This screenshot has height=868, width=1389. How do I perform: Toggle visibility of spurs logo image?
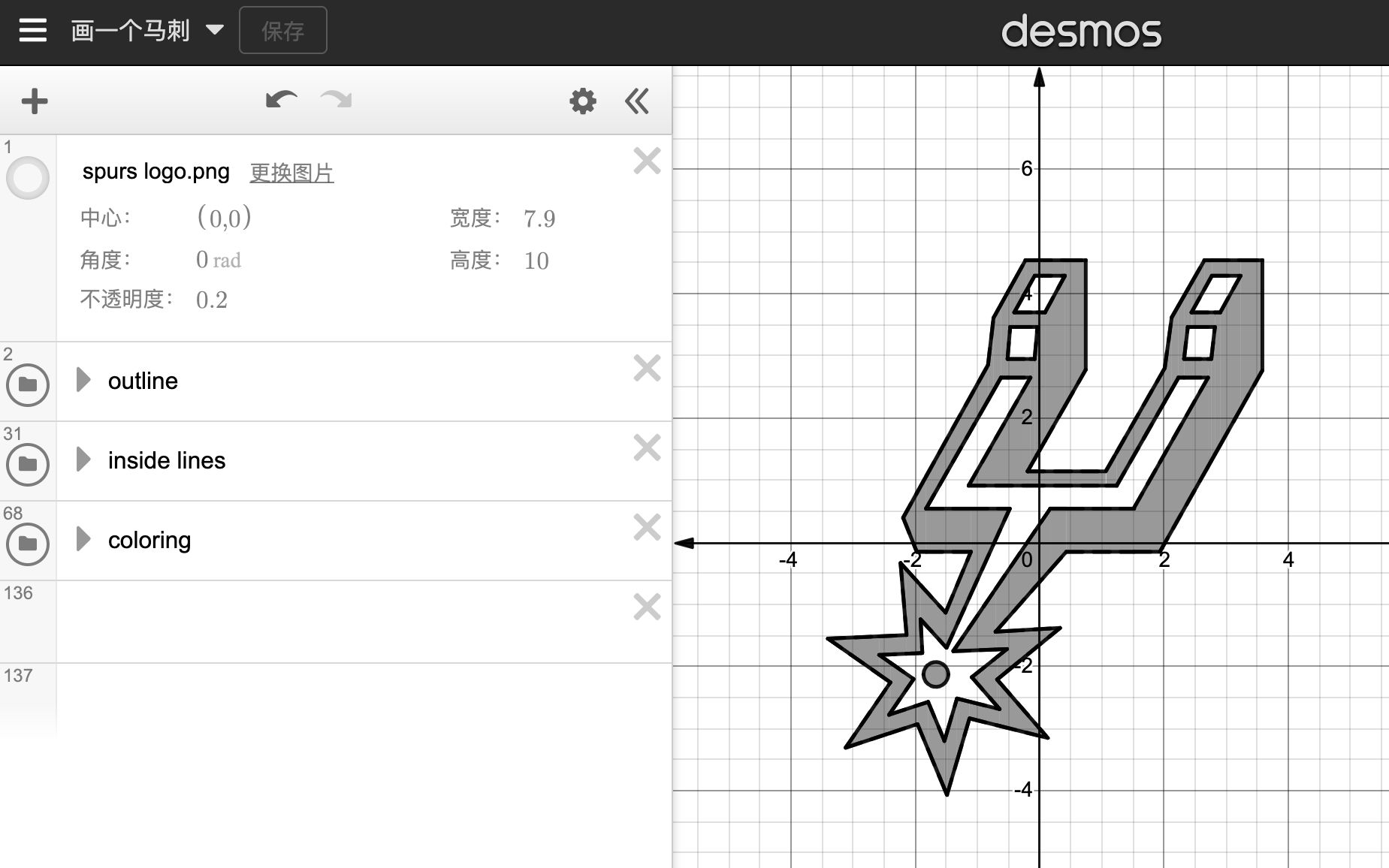pyautogui.click(x=28, y=178)
